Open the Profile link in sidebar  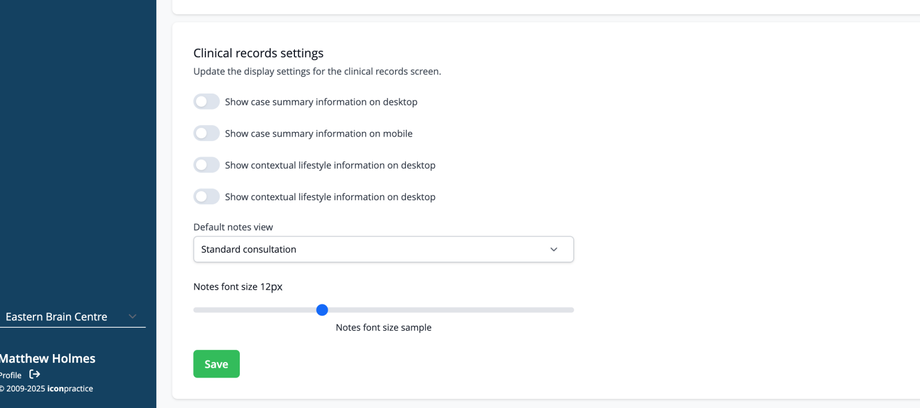coord(10,375)
